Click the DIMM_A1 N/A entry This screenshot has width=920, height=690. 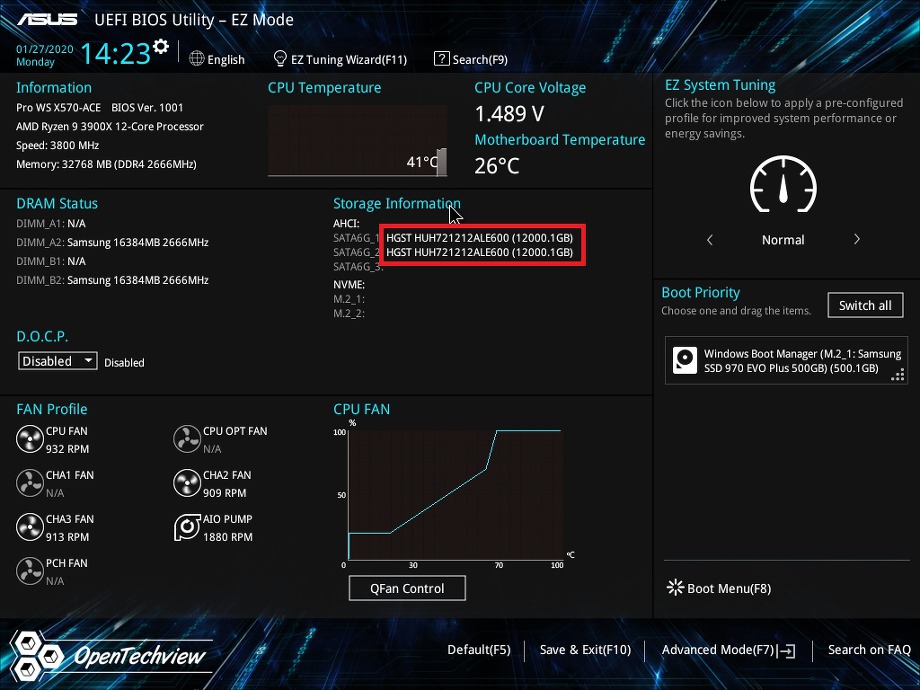(x=51, y=224)
